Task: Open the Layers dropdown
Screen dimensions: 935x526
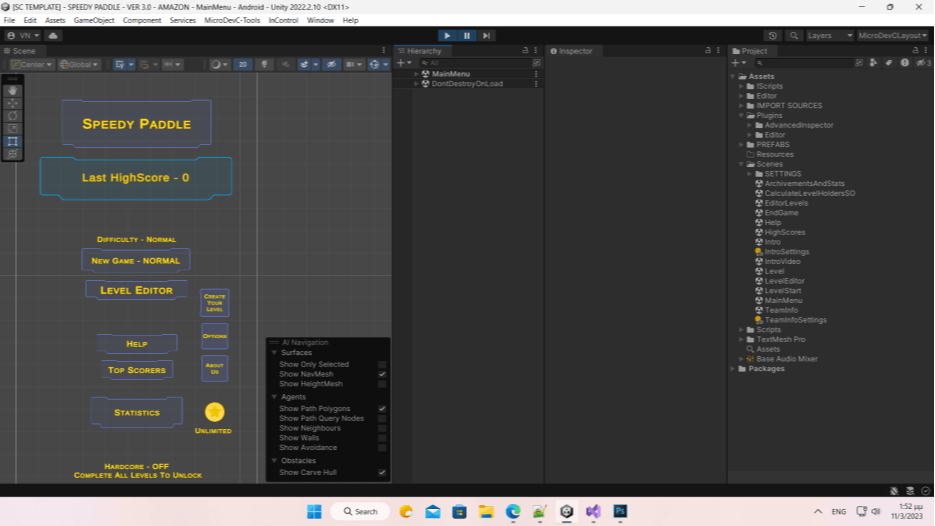Action: (830, 35)
